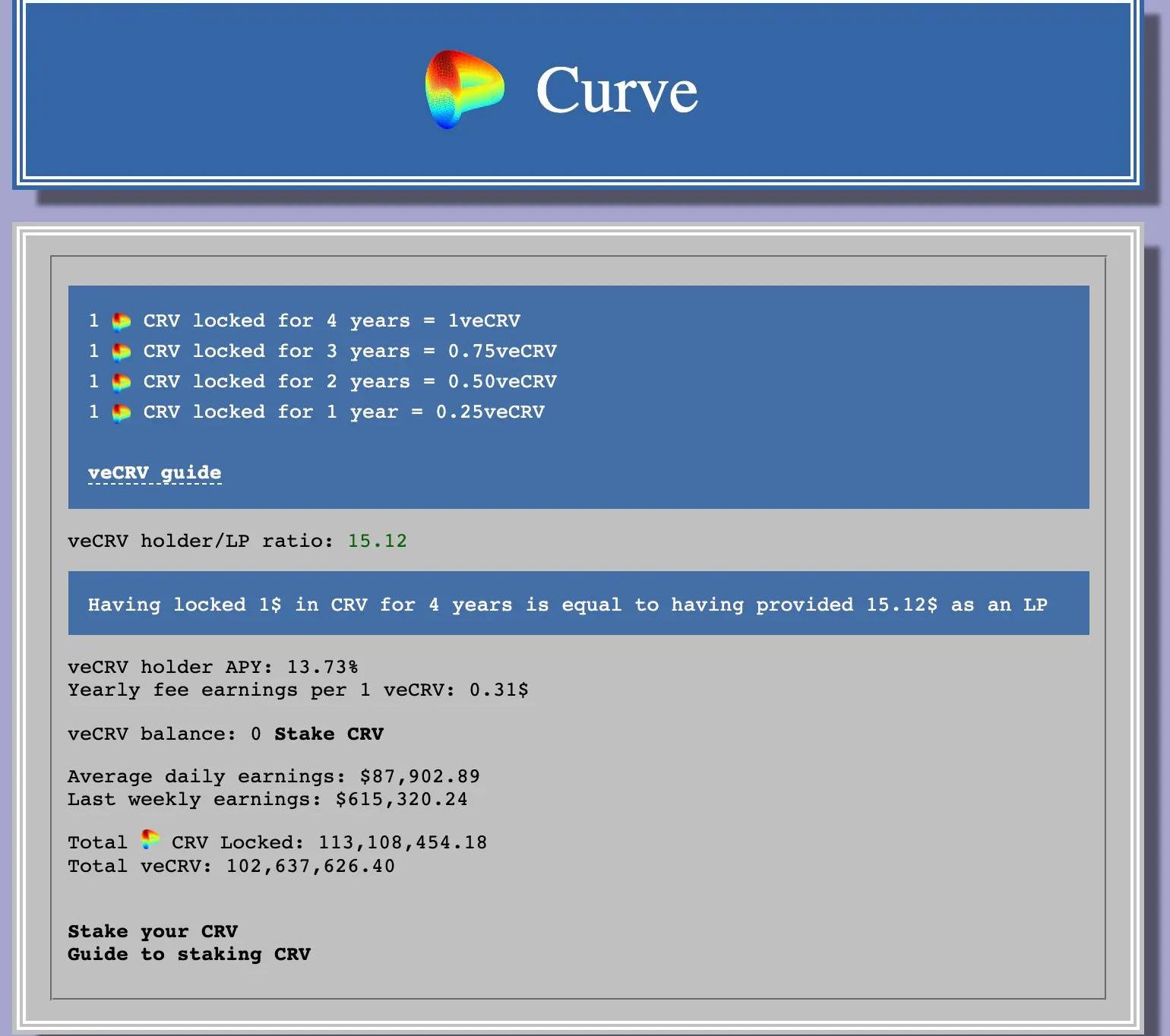This screenshot has height=1036, width=1170.
Task: Click average daily earnings value $87,902.89
Action: (x=420, y=776)
